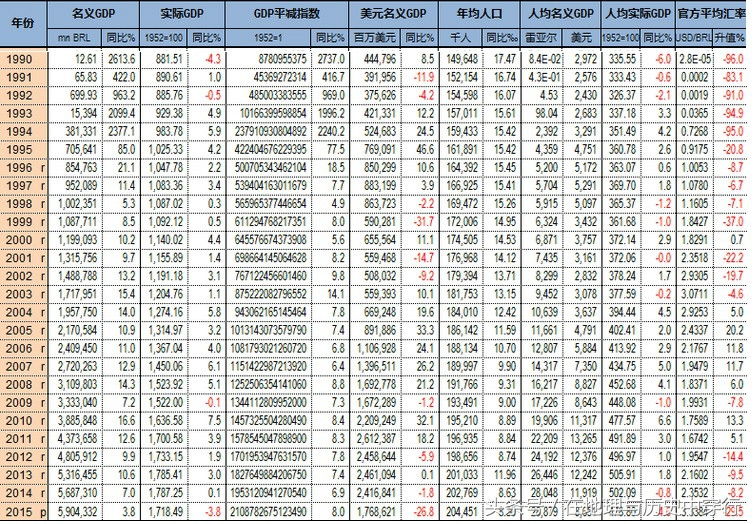Select the 名义GDP header cell
753x524 pixels.
tap(94, 14)
